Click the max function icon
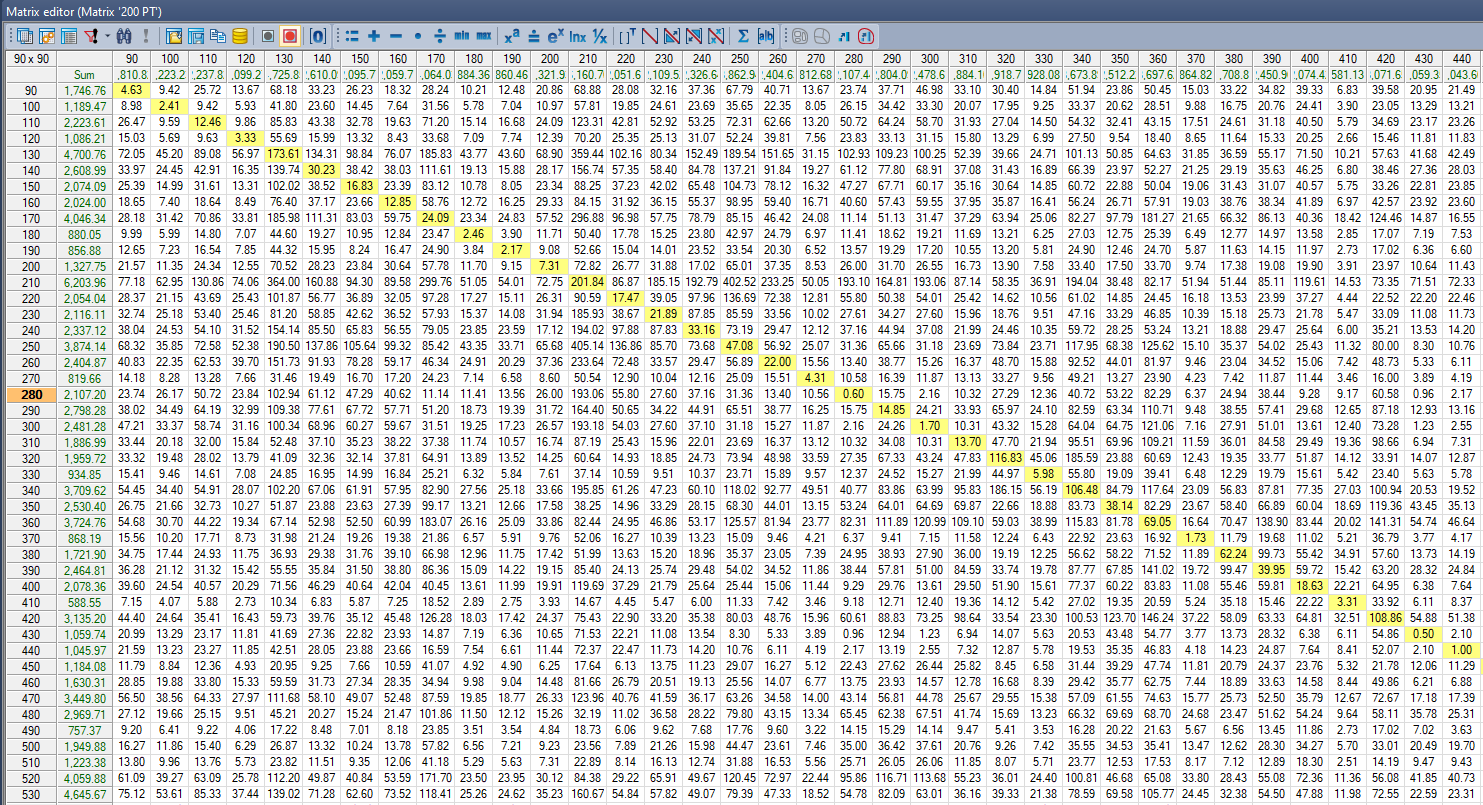This screenshot has height=805, width=1483. [x=484, y=36]
